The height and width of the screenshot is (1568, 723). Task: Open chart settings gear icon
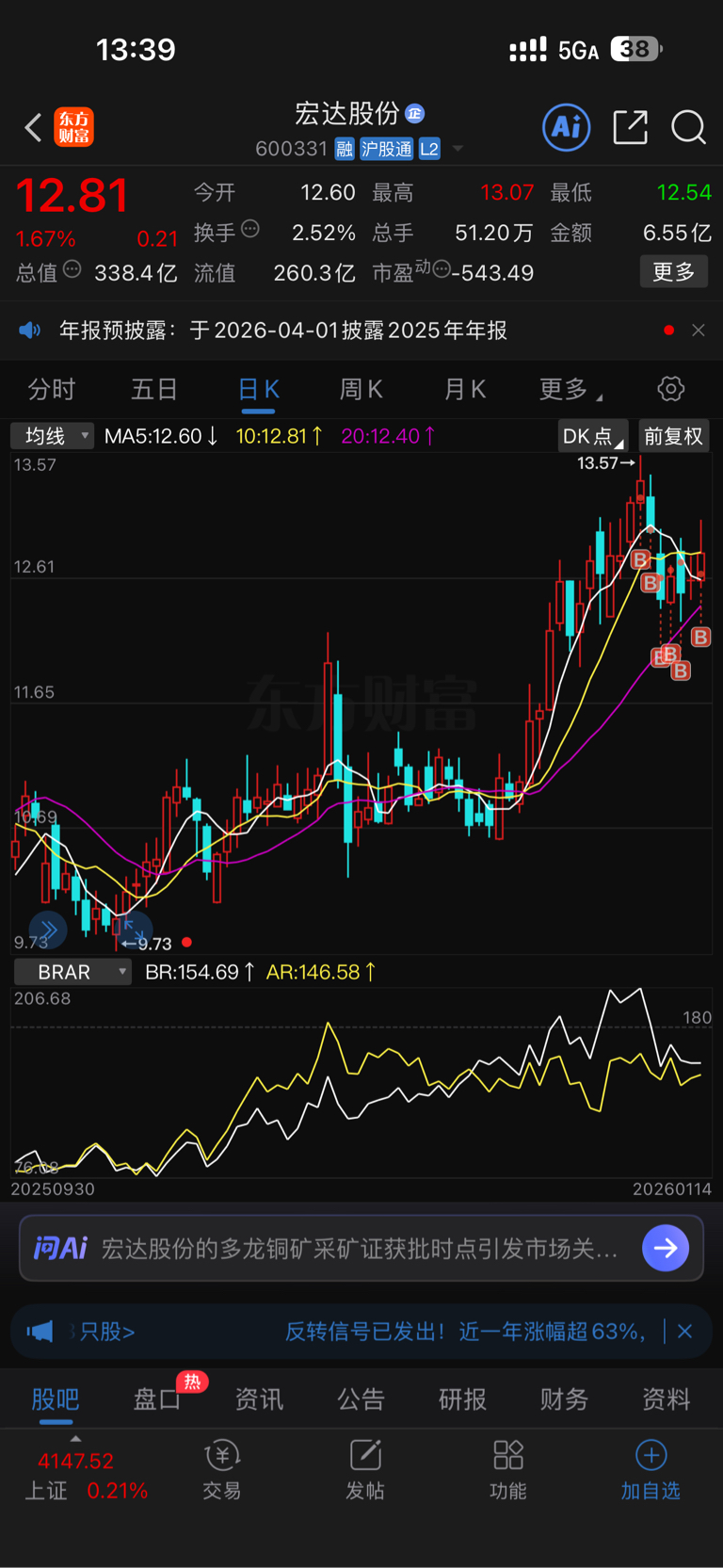670,389
